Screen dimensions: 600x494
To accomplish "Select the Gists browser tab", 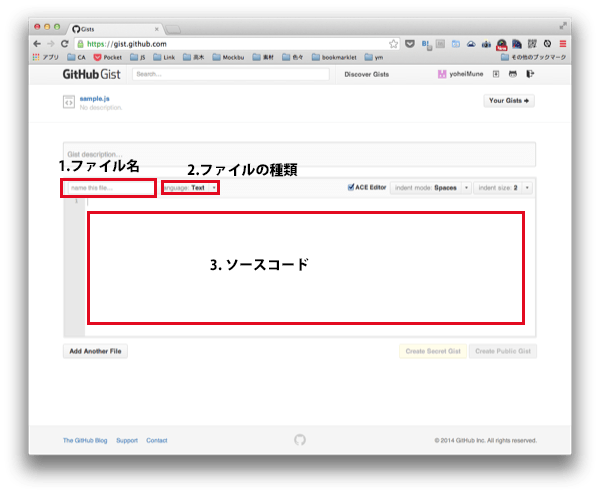I will pos(115,29).
